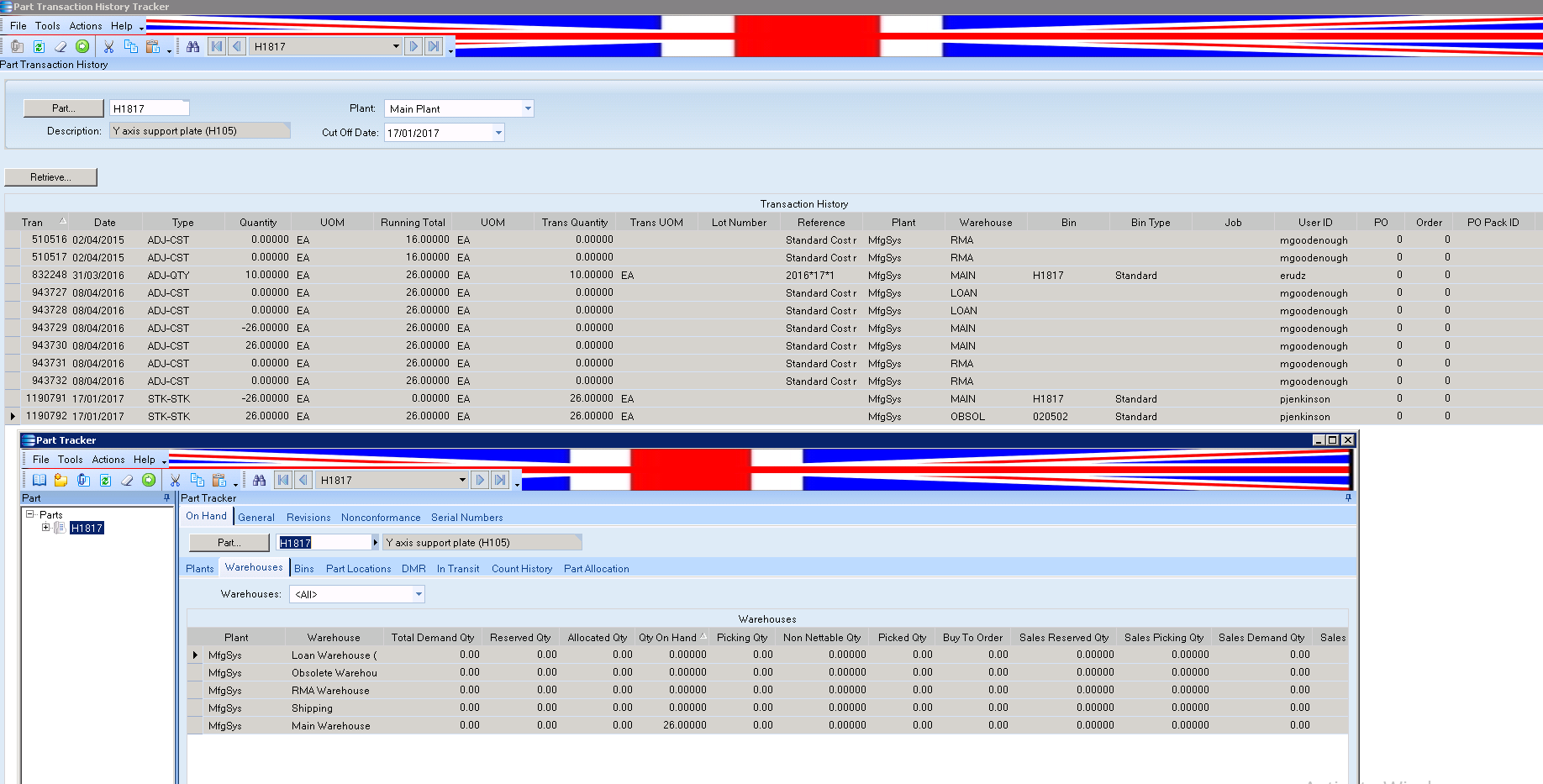Click the Retrieve... button

(x=51, y=177)
